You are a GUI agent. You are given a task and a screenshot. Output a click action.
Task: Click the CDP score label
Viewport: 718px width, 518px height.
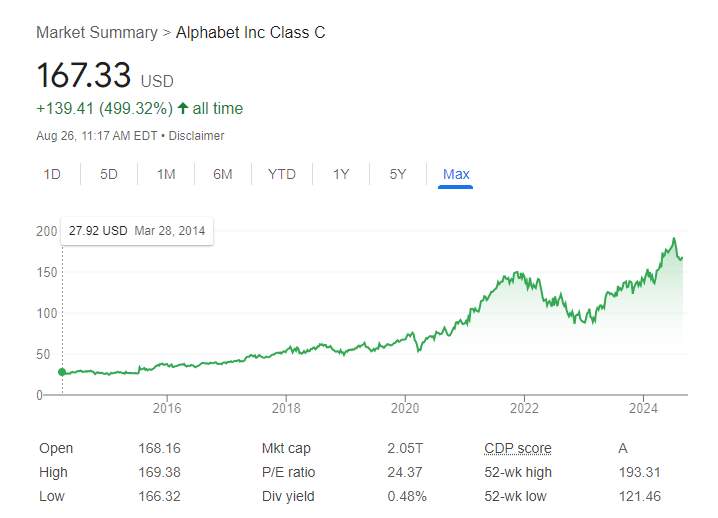(517, 448)
